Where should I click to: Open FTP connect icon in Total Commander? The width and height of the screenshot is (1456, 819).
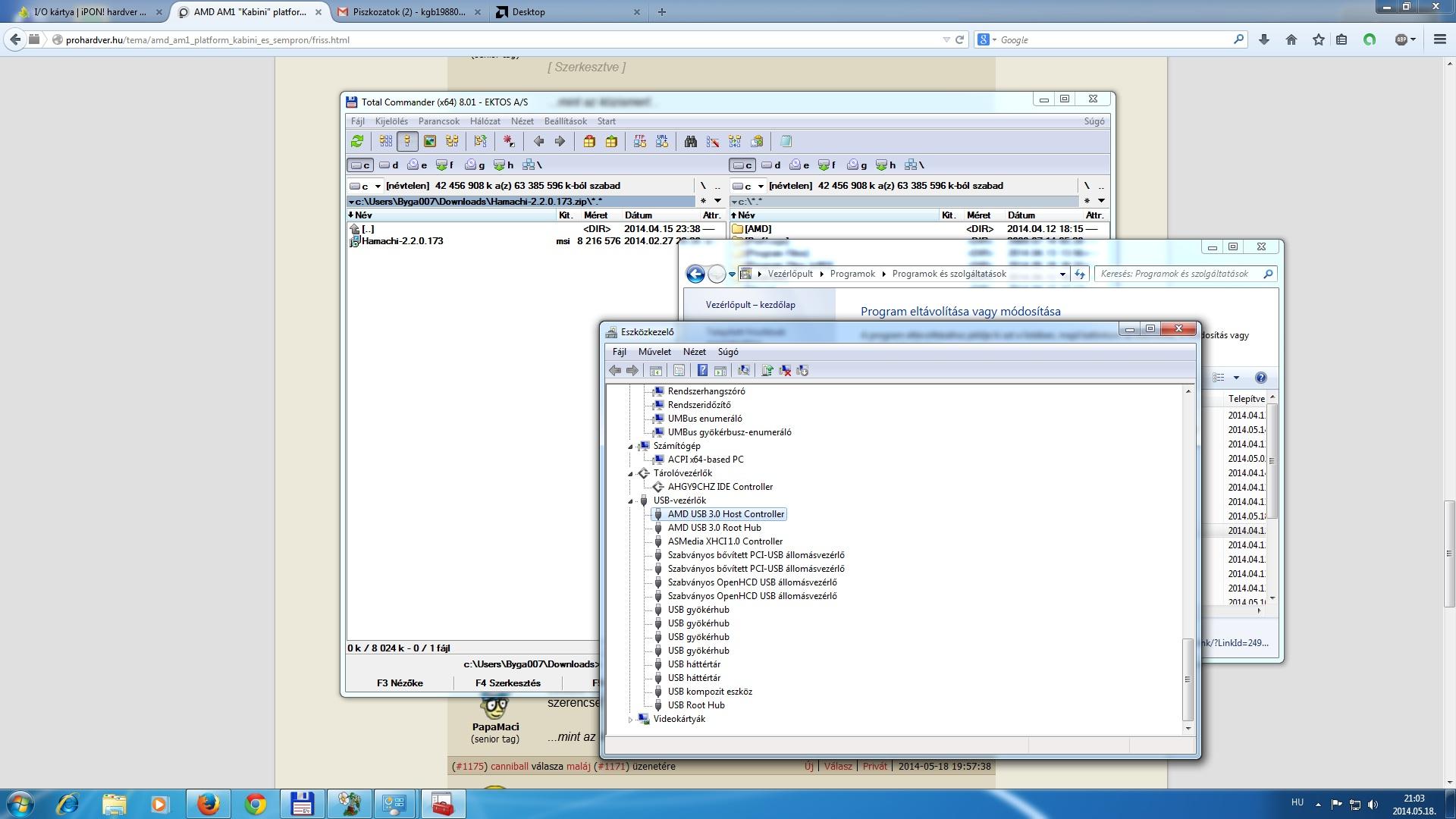click(x=640, y=142)
